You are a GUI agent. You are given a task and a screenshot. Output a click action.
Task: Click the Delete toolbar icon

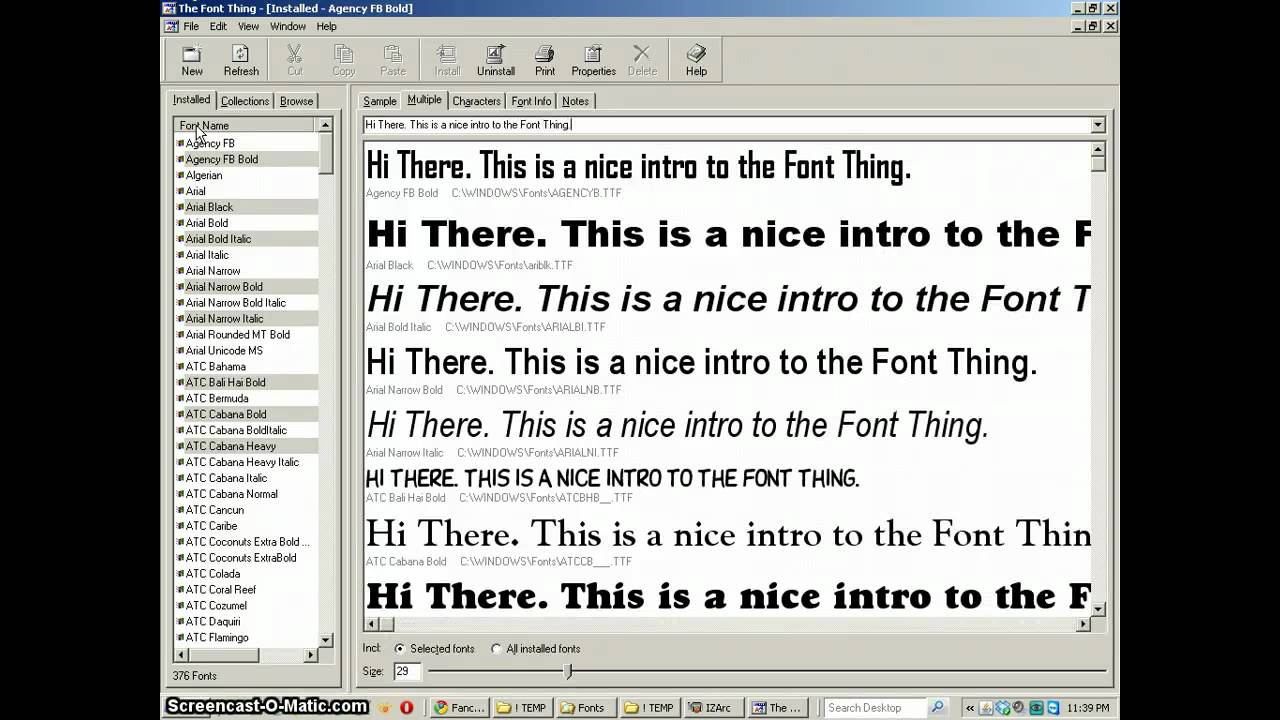tap(642, 60)
